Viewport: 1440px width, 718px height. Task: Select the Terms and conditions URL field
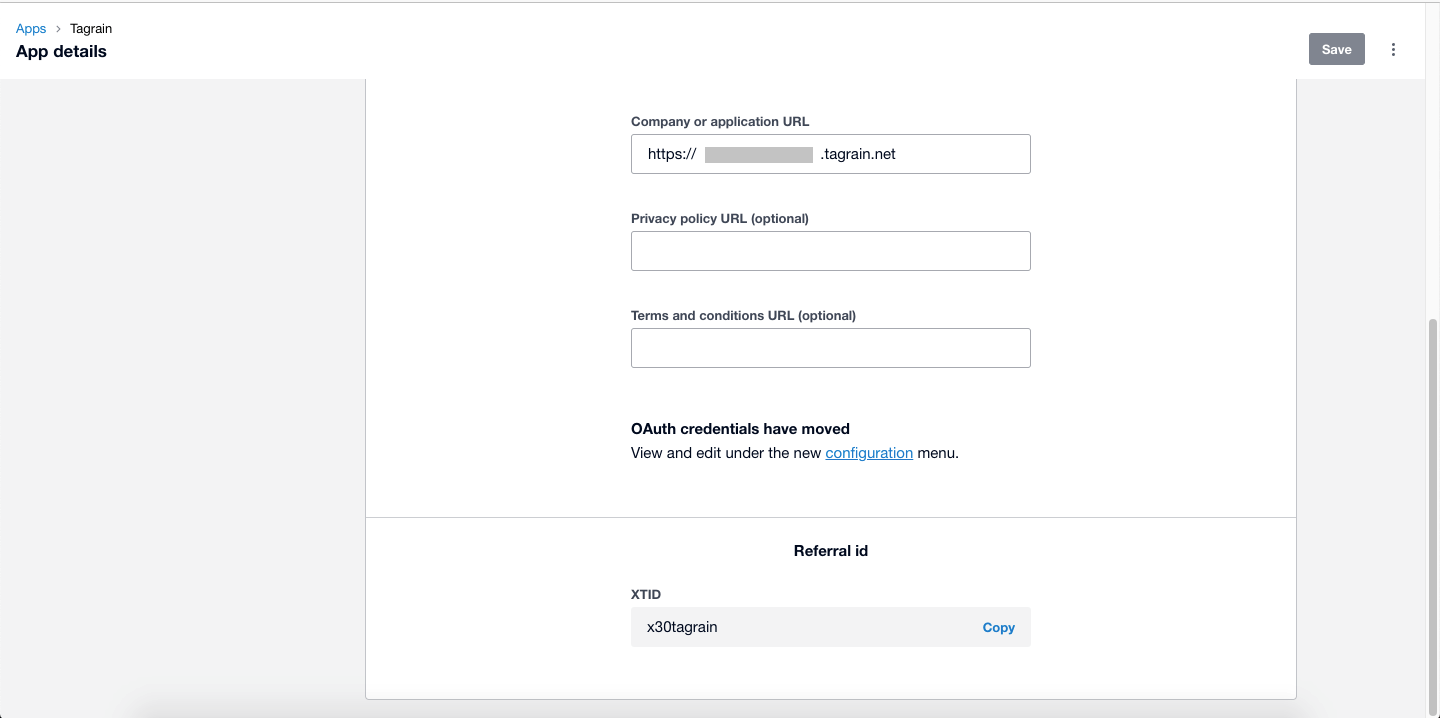coord(830,348)
